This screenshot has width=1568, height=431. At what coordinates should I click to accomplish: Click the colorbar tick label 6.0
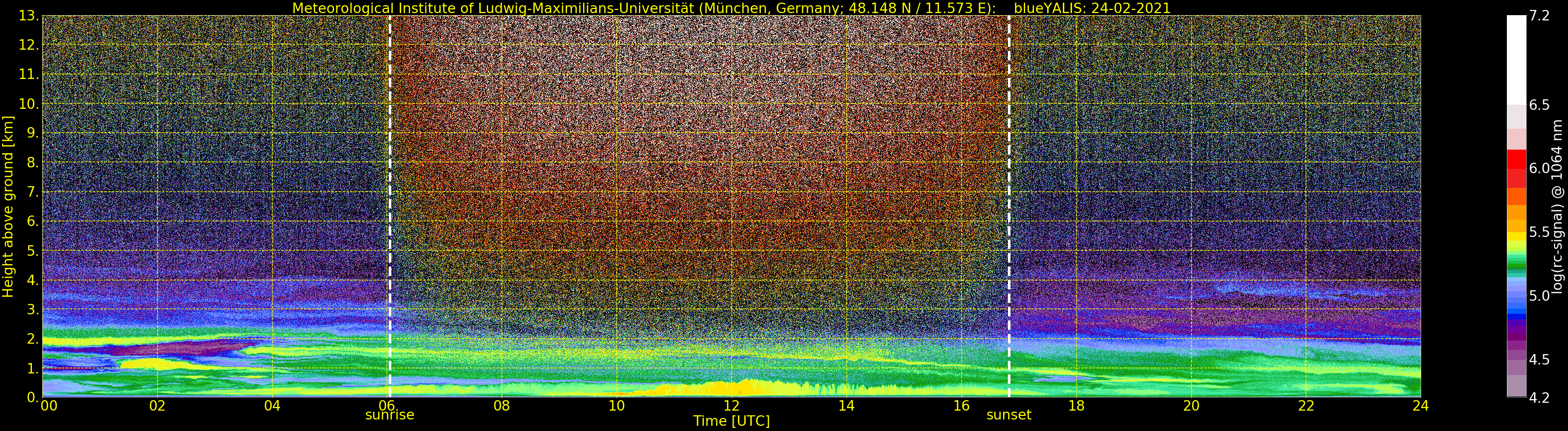1539,168
